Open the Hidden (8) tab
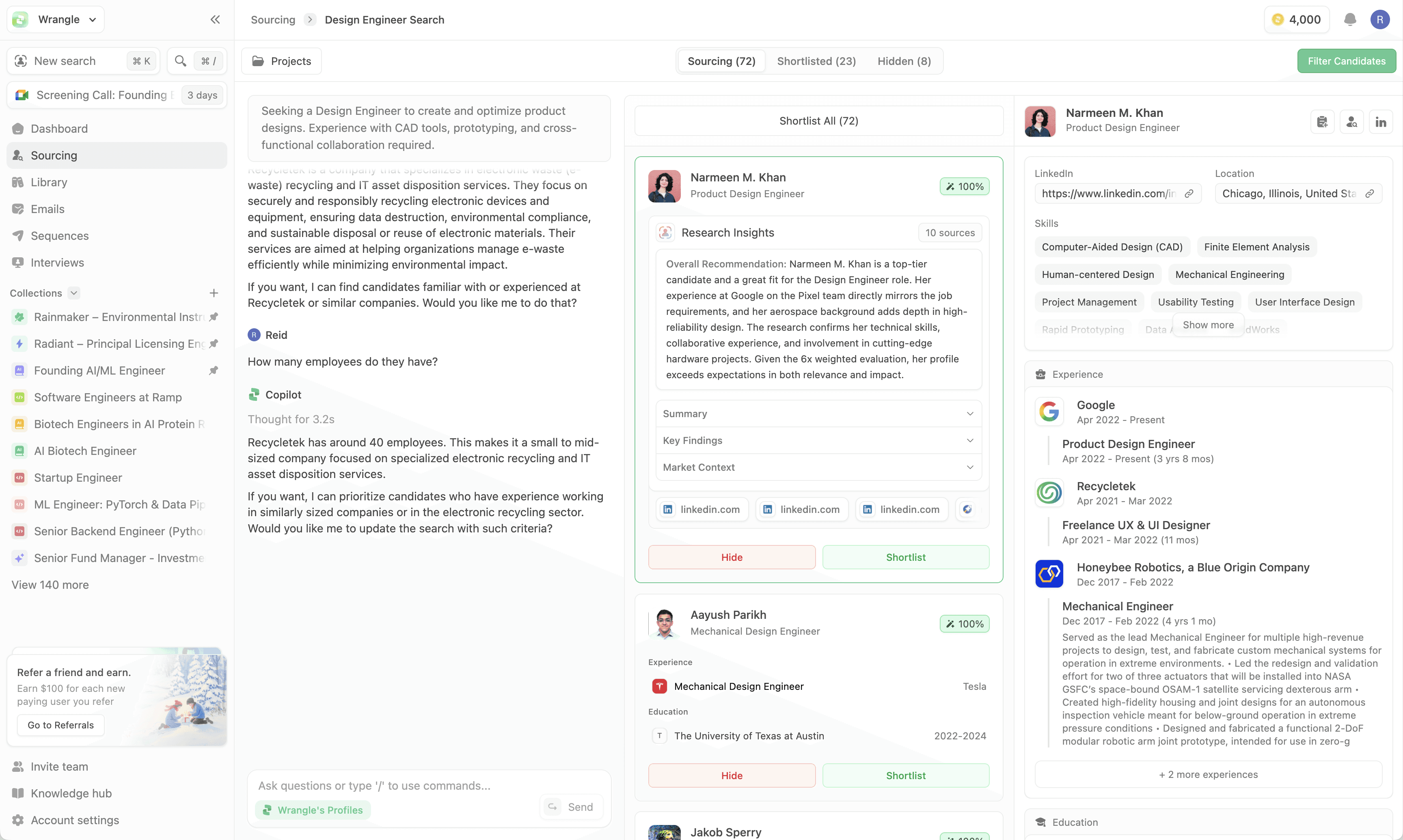The height and width of the screenshot is (840, 1403). pyautogui.click(x=904, y=61)
